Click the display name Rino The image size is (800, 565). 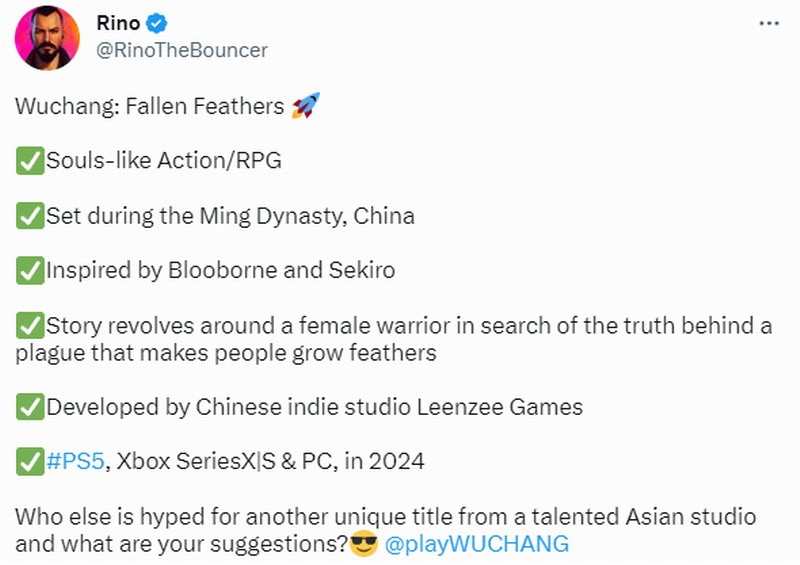point(119,23)
